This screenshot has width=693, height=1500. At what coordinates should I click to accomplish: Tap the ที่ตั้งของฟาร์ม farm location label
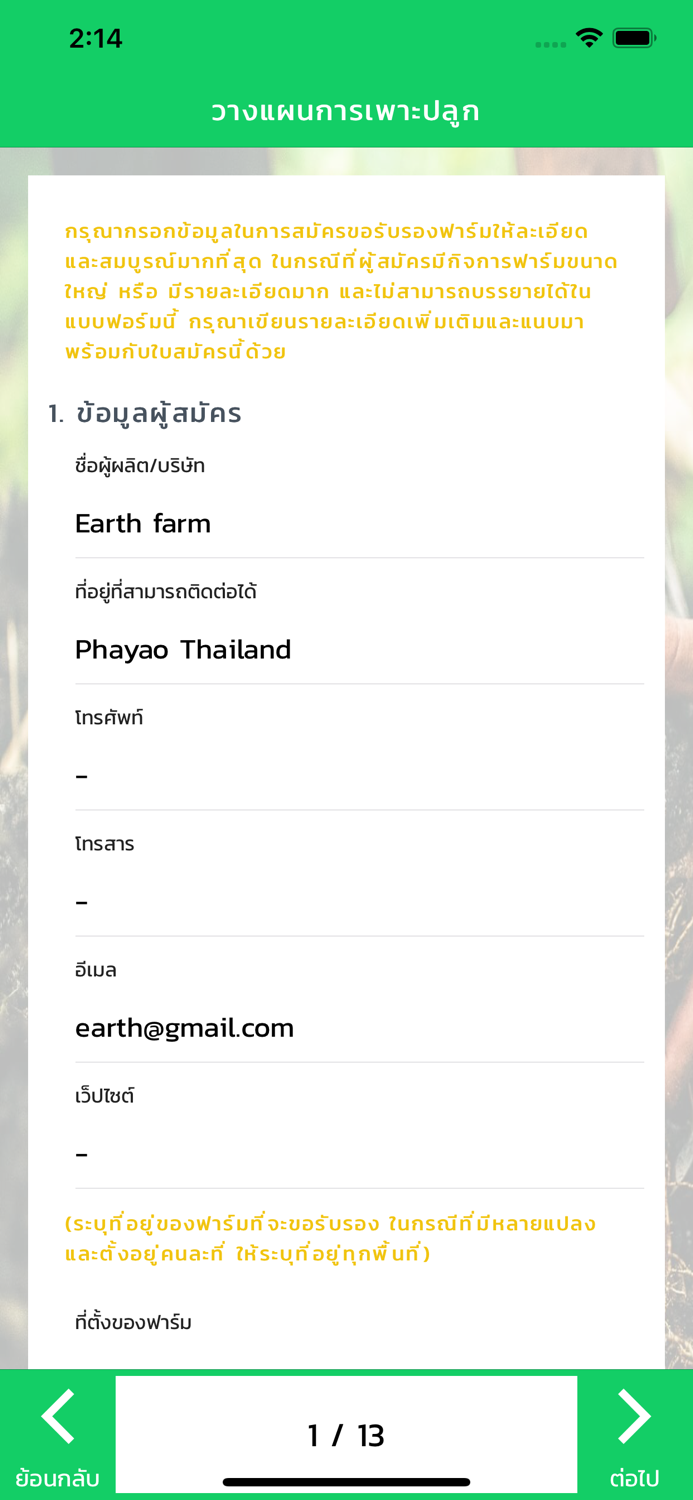pyautogui.click(x=134, y=1322)
